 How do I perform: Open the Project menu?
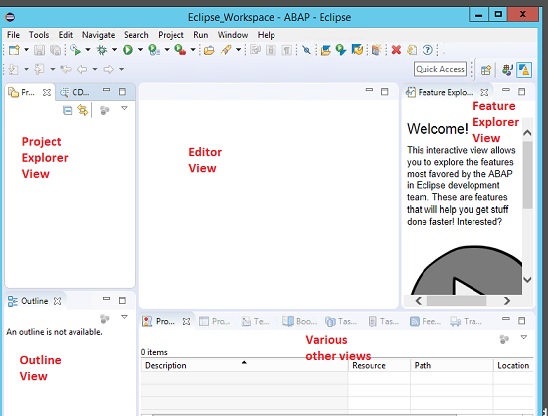[x=171, y=35]
